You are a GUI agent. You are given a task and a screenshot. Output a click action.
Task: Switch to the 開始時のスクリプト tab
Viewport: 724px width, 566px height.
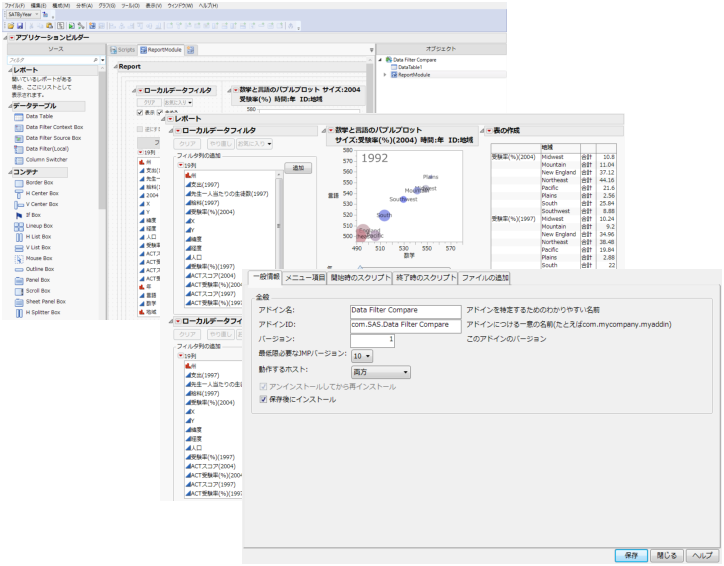(360, 278)
